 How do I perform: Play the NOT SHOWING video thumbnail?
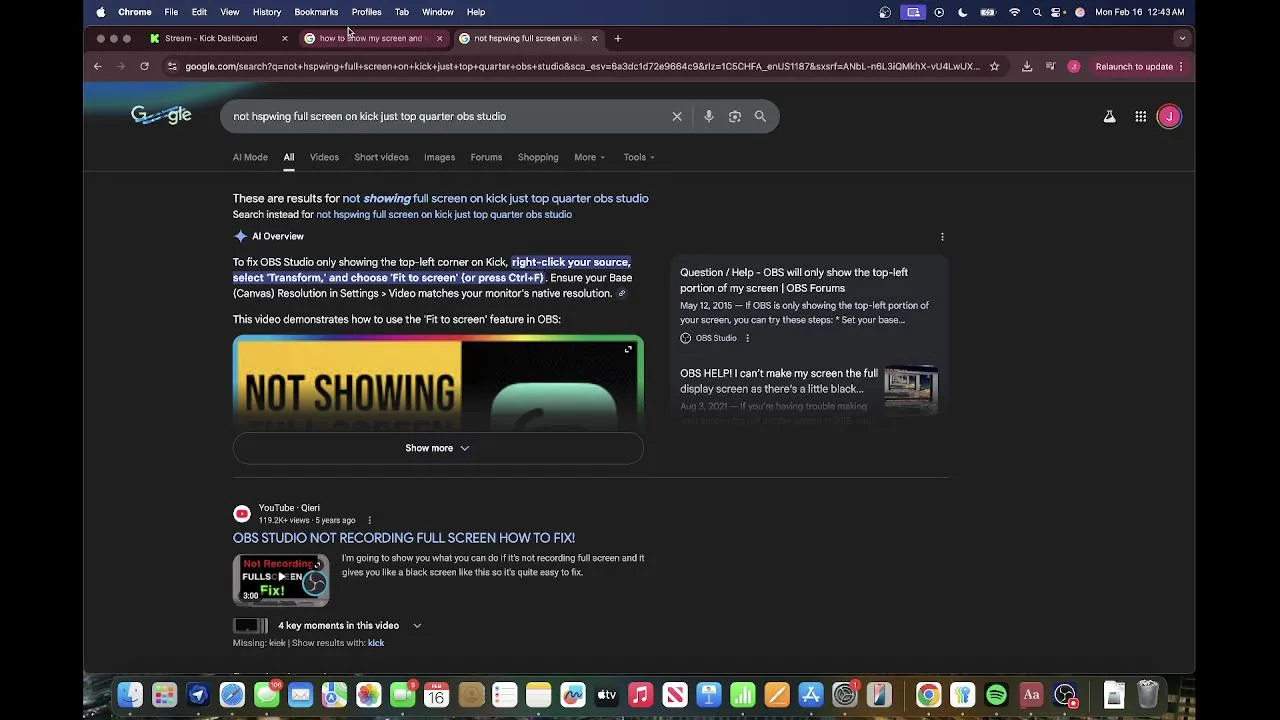(x=438, y=385)
